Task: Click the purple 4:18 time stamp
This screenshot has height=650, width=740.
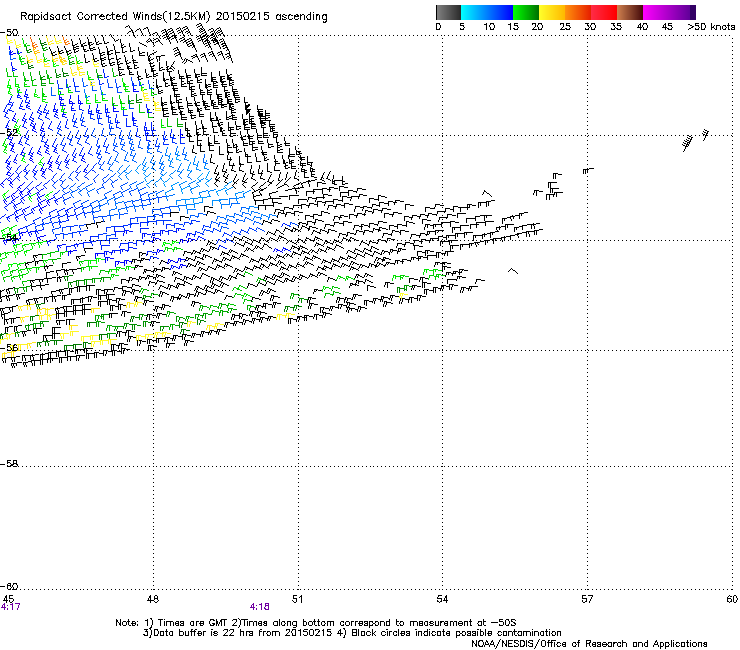Action: pyautogui.click(x=260, y=607)
